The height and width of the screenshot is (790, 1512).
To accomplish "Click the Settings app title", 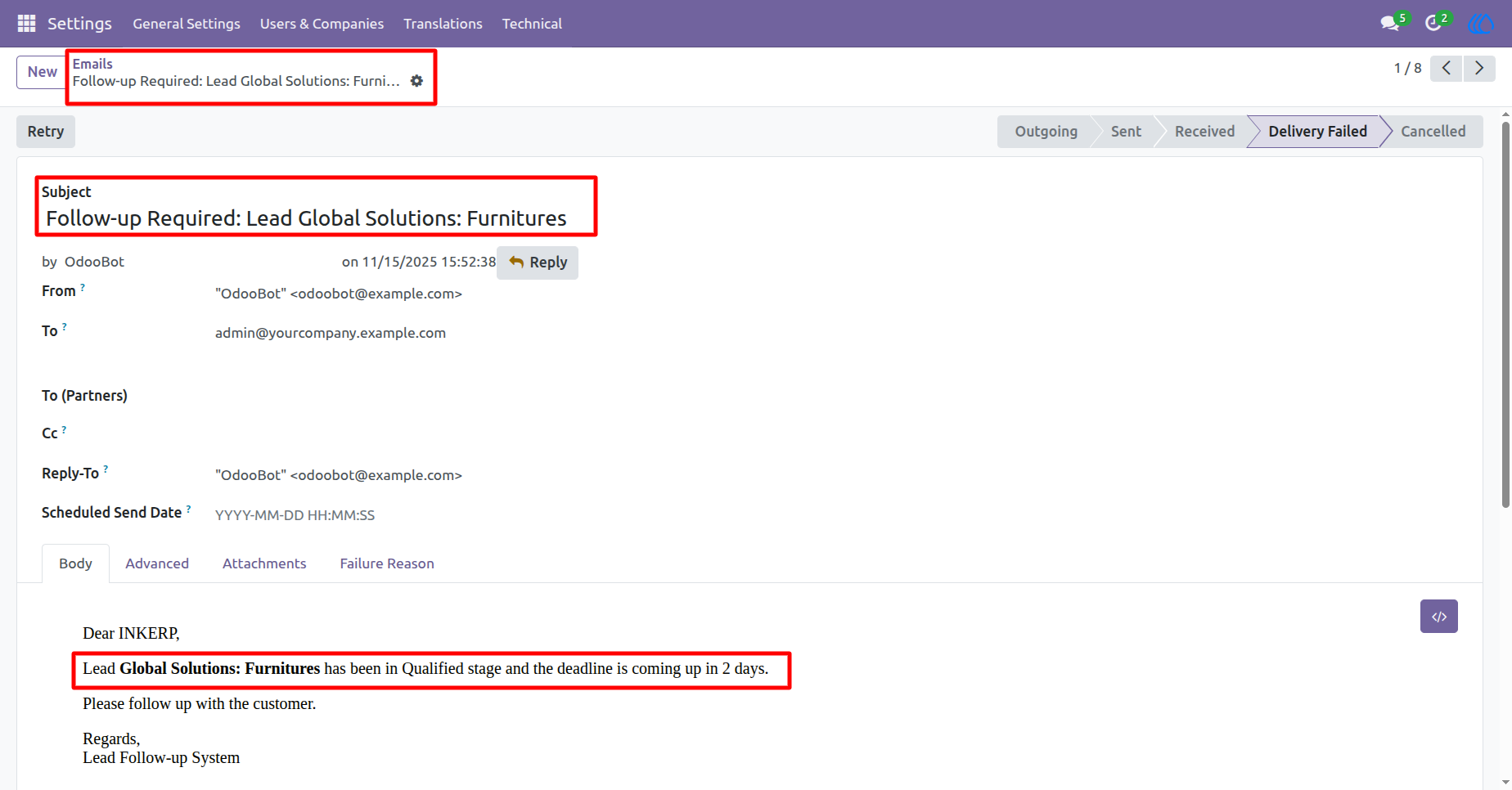I will click(x=79, y=24).
